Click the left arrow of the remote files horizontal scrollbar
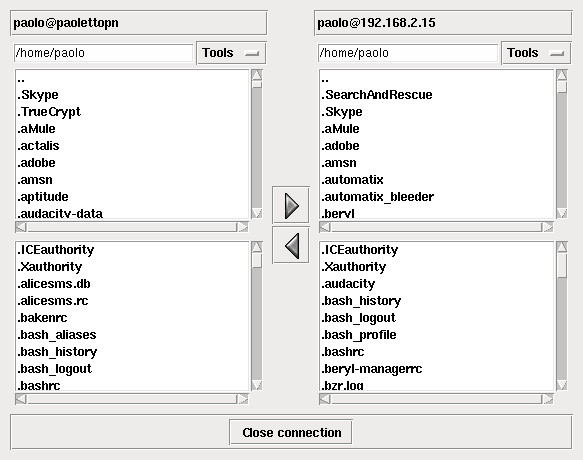The height and width of the screenshot is (460, 583). [x=325, y=399]
